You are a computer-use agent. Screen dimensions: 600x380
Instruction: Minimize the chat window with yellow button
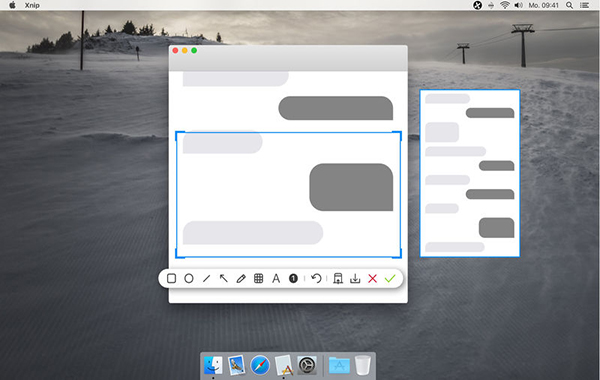[185, 51]
